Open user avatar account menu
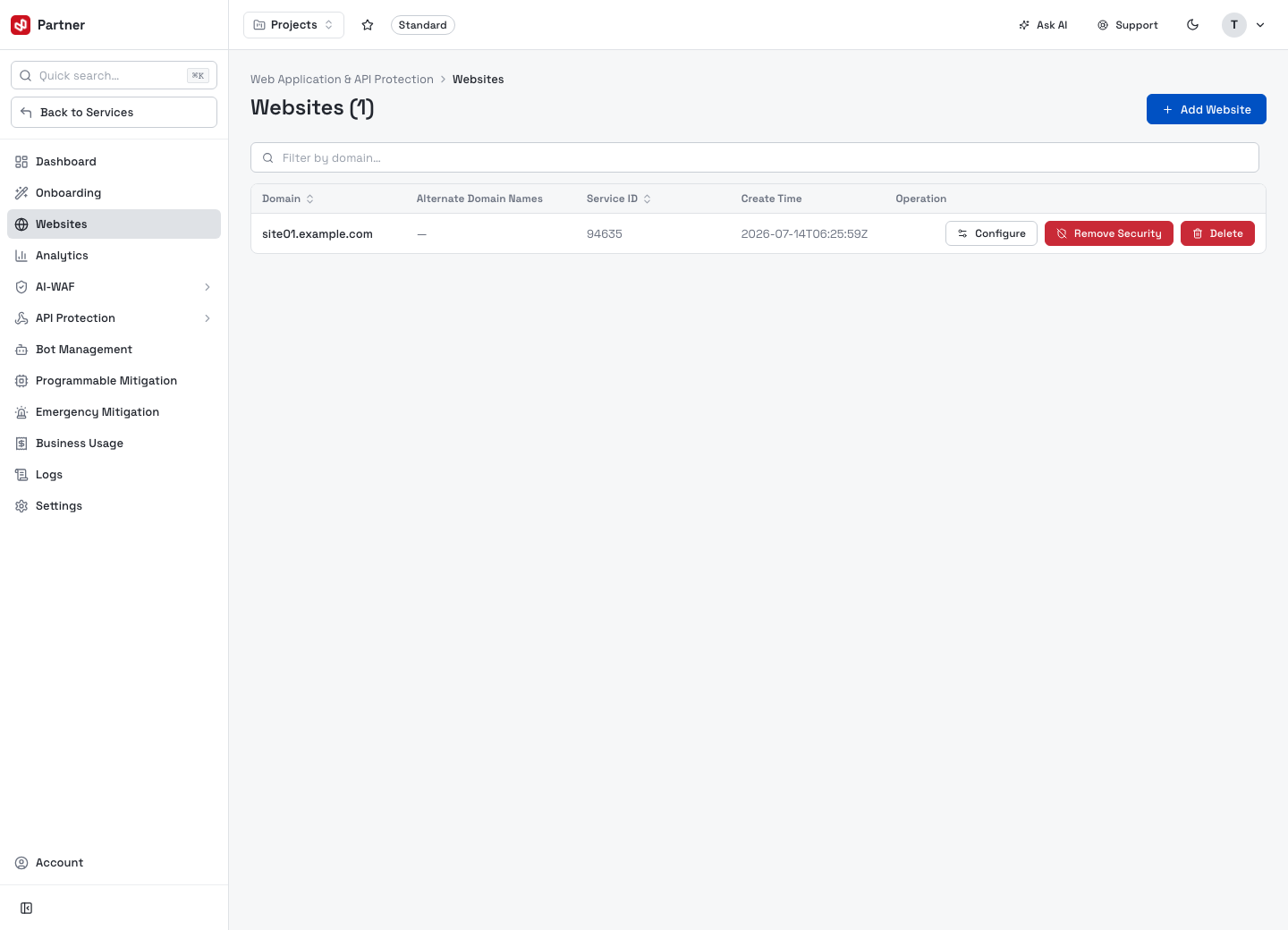Screen dimensions: 1288x930 (x=1244, y=25)
